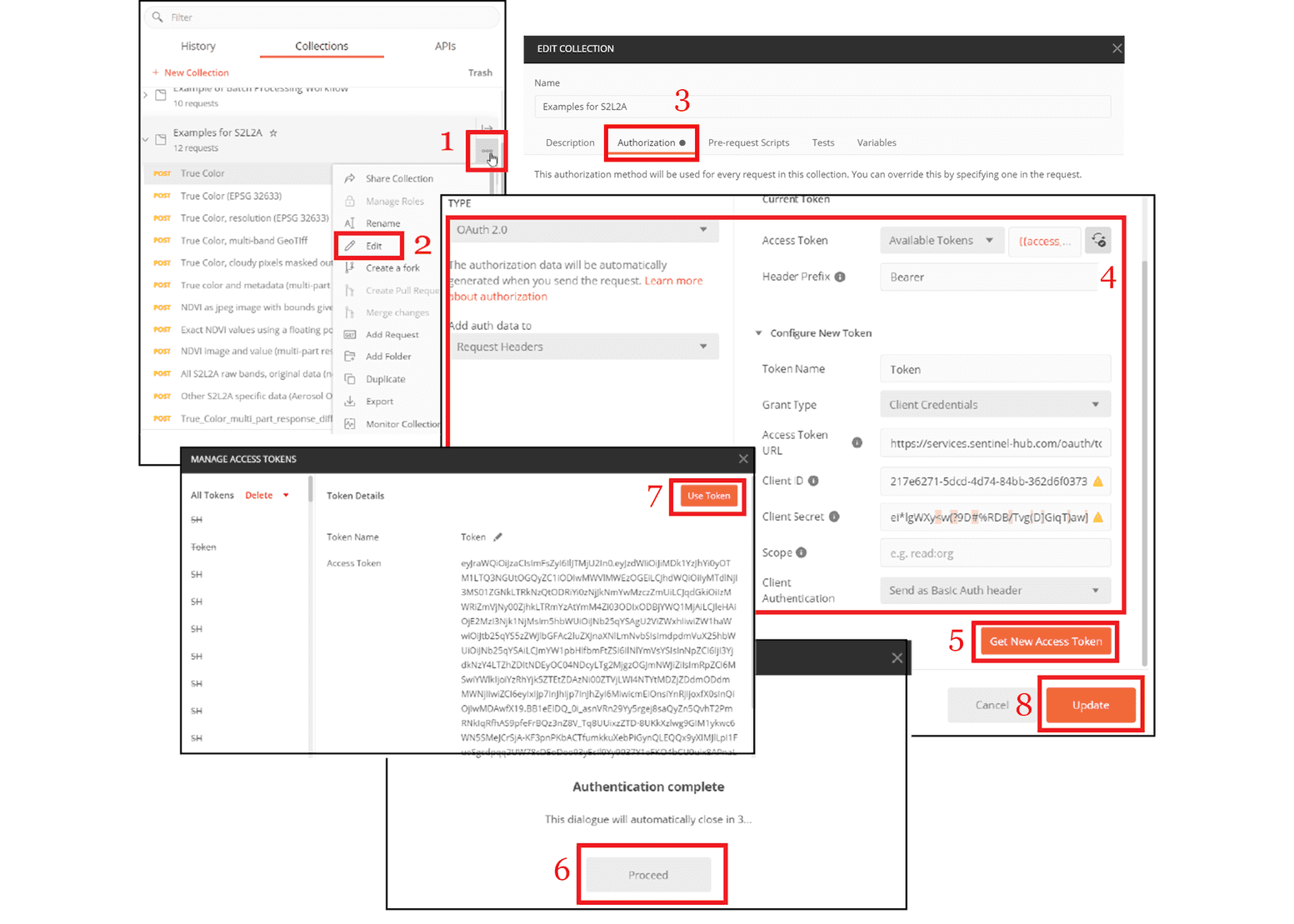Viewport: 1294px width, 924px height.
Task: Select Export in the collection menu
Action: click(379, 402)
